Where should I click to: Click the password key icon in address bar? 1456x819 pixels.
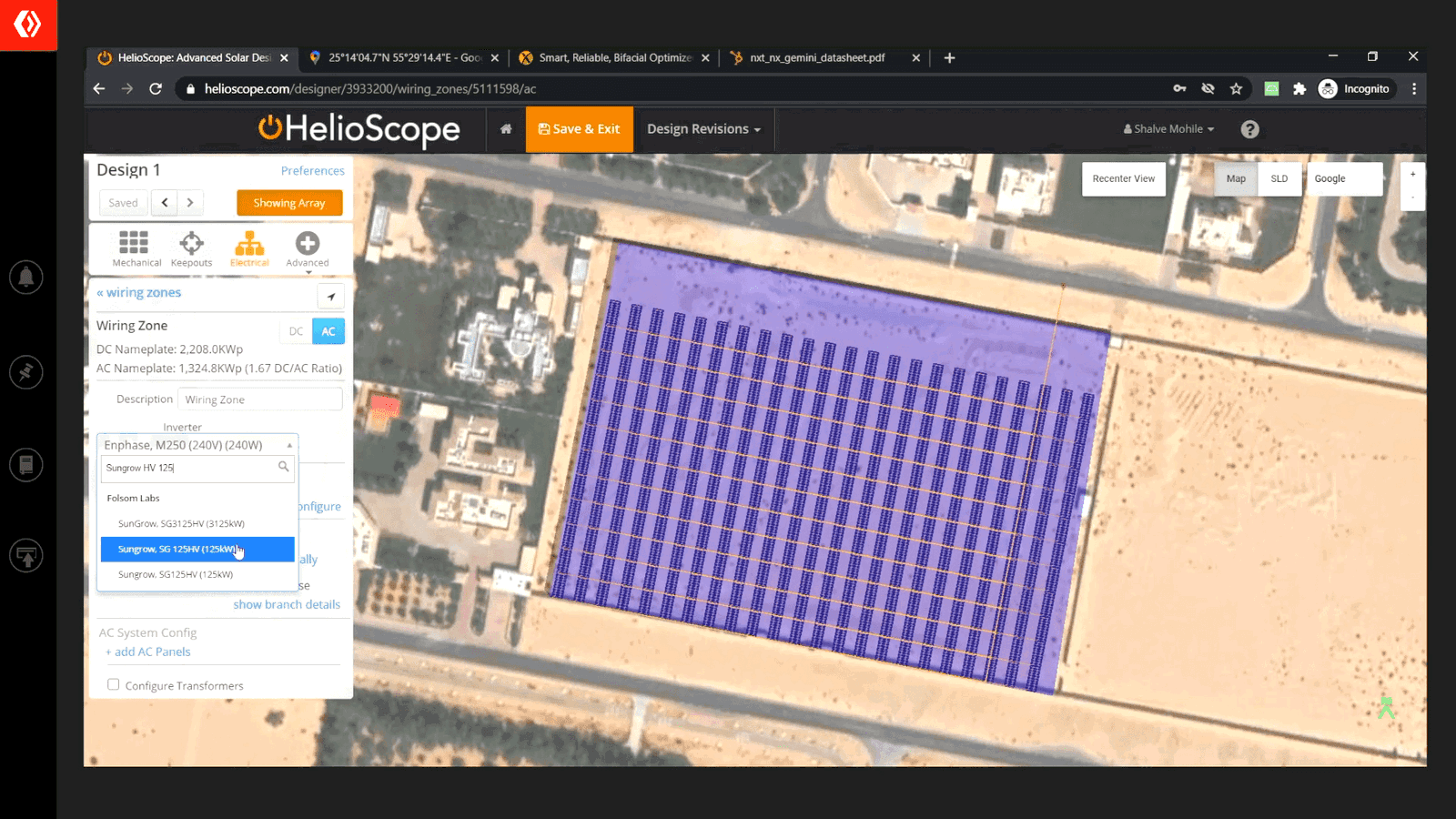1179,88
